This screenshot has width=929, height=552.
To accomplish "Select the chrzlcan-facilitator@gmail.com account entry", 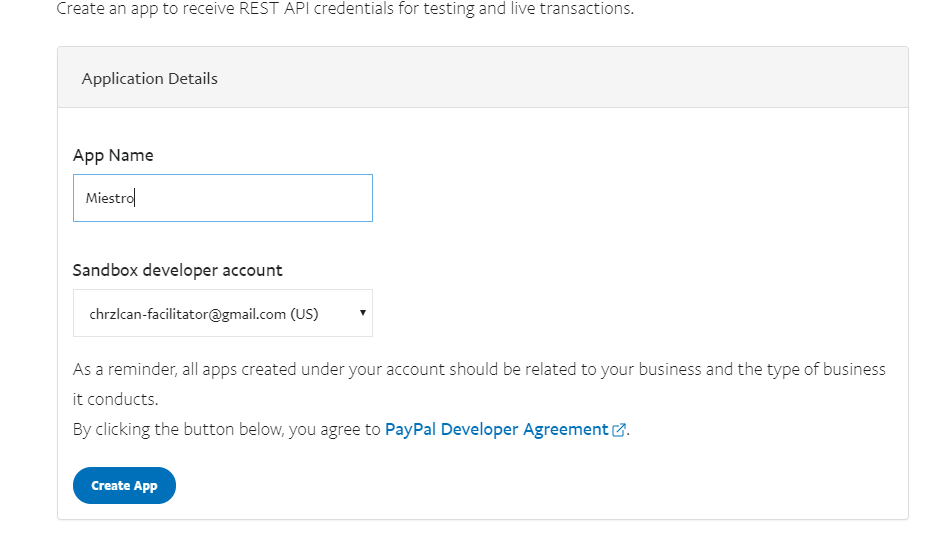I will 187,314.
